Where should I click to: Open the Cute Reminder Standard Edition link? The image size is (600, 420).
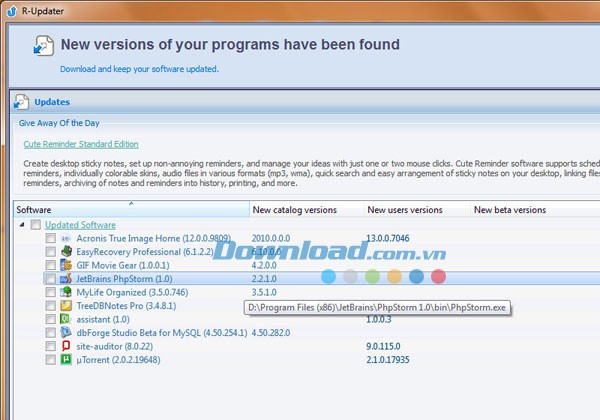coord(81,144)
